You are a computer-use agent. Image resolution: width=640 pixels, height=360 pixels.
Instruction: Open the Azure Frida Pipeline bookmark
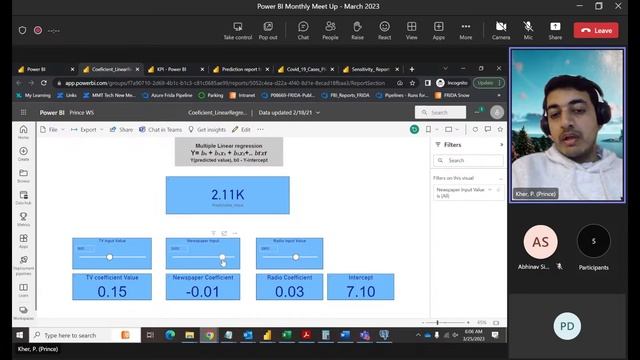[167, 95]
